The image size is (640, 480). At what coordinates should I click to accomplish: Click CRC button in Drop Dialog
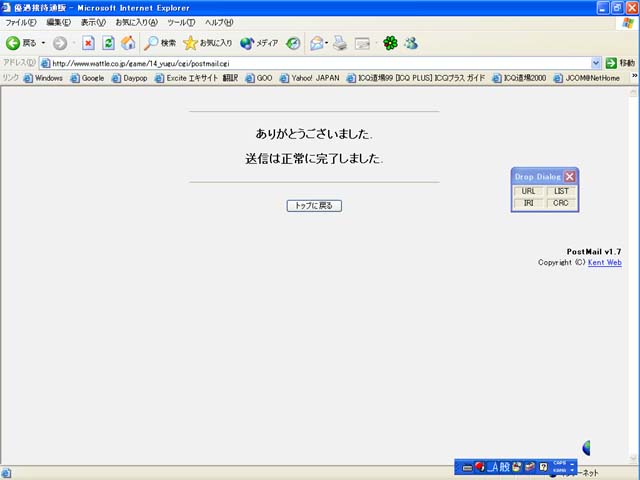[561, 203]
